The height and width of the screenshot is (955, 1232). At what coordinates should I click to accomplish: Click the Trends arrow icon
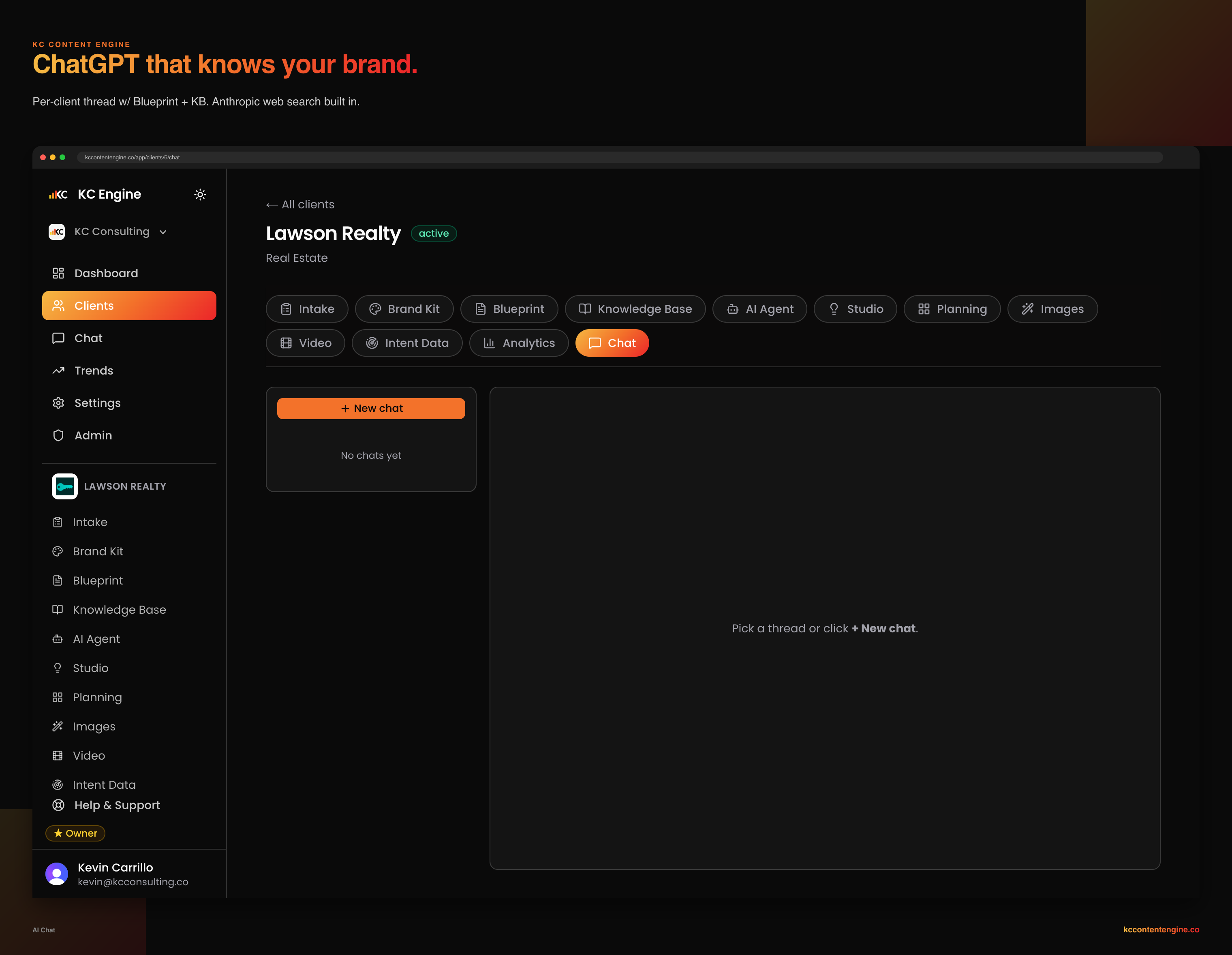point(58,370)
